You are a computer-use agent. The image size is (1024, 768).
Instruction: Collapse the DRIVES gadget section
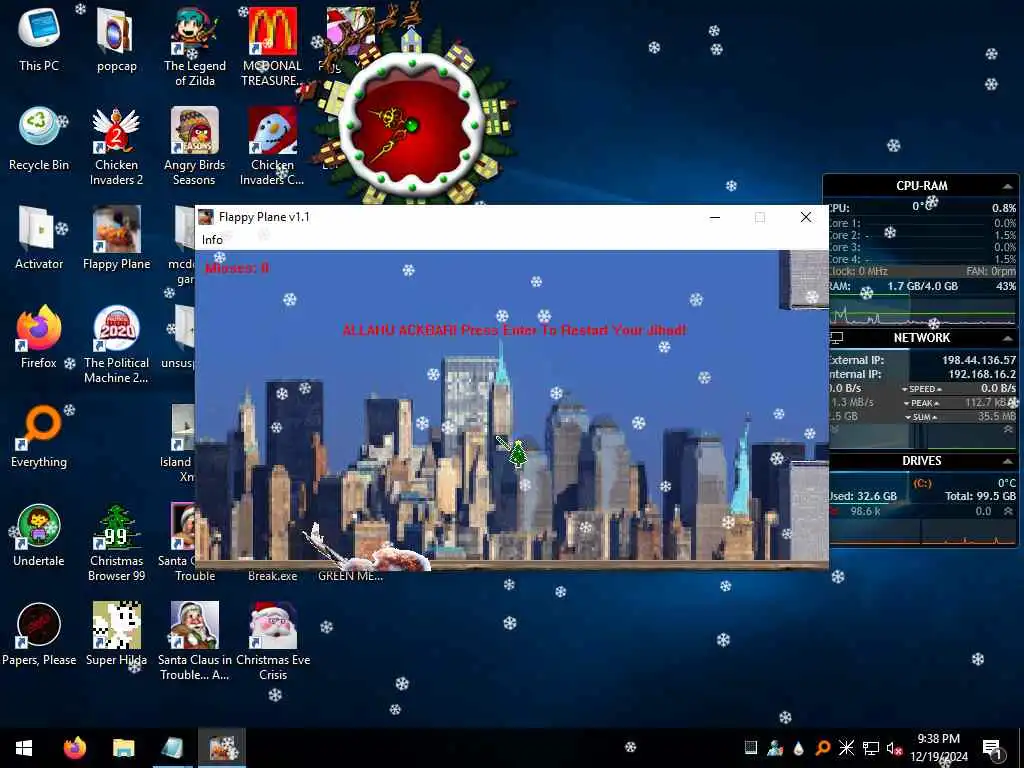1007,461
